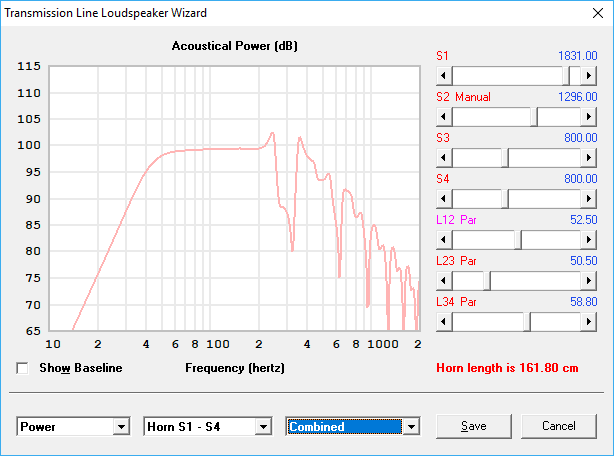The width and height of the screenshot is (614, 456).
Task: Click the L23 slider thumb
Action: (487, 281)
